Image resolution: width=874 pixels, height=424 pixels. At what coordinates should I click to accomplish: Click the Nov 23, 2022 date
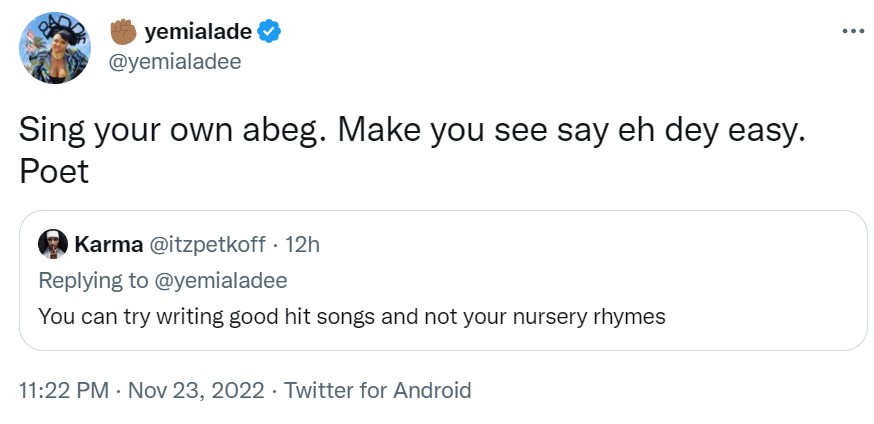[197, 390]
